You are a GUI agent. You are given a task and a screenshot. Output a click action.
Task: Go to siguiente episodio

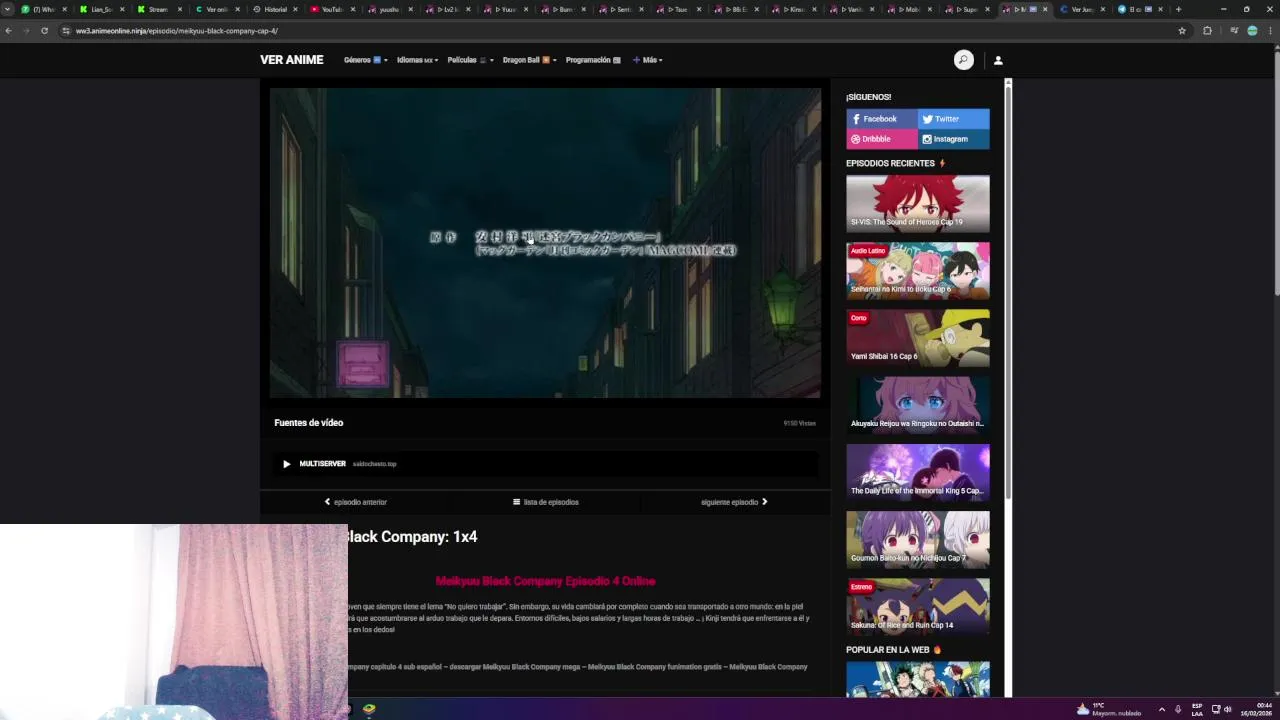tap(734, 502)
